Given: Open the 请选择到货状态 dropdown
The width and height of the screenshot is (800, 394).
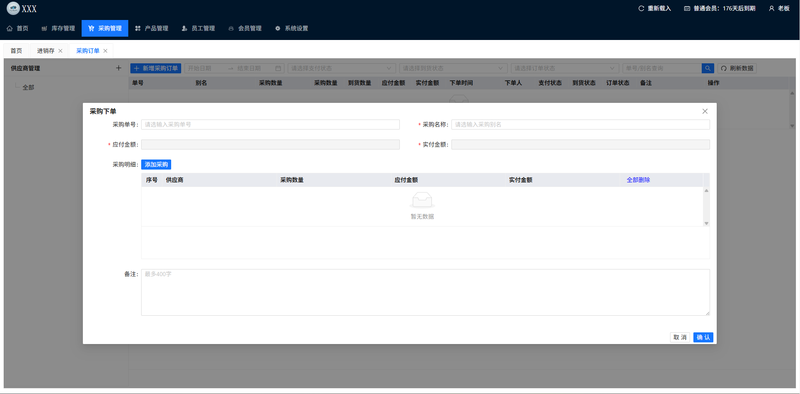Looking at the screenshot, I should click(454, 68).
